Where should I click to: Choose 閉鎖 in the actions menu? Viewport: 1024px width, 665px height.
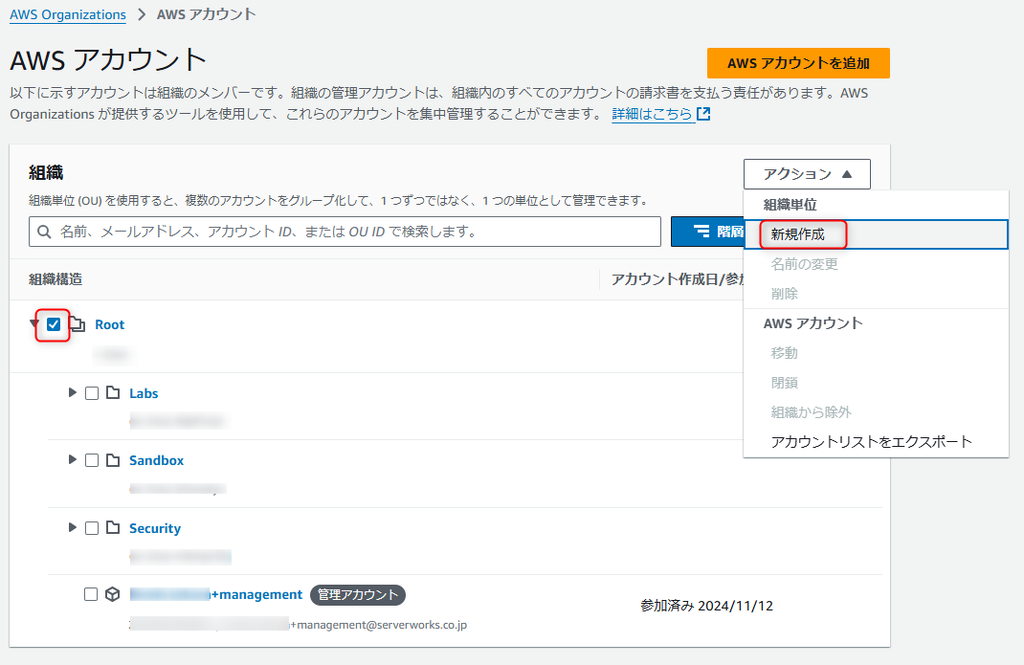coord(876,382)
